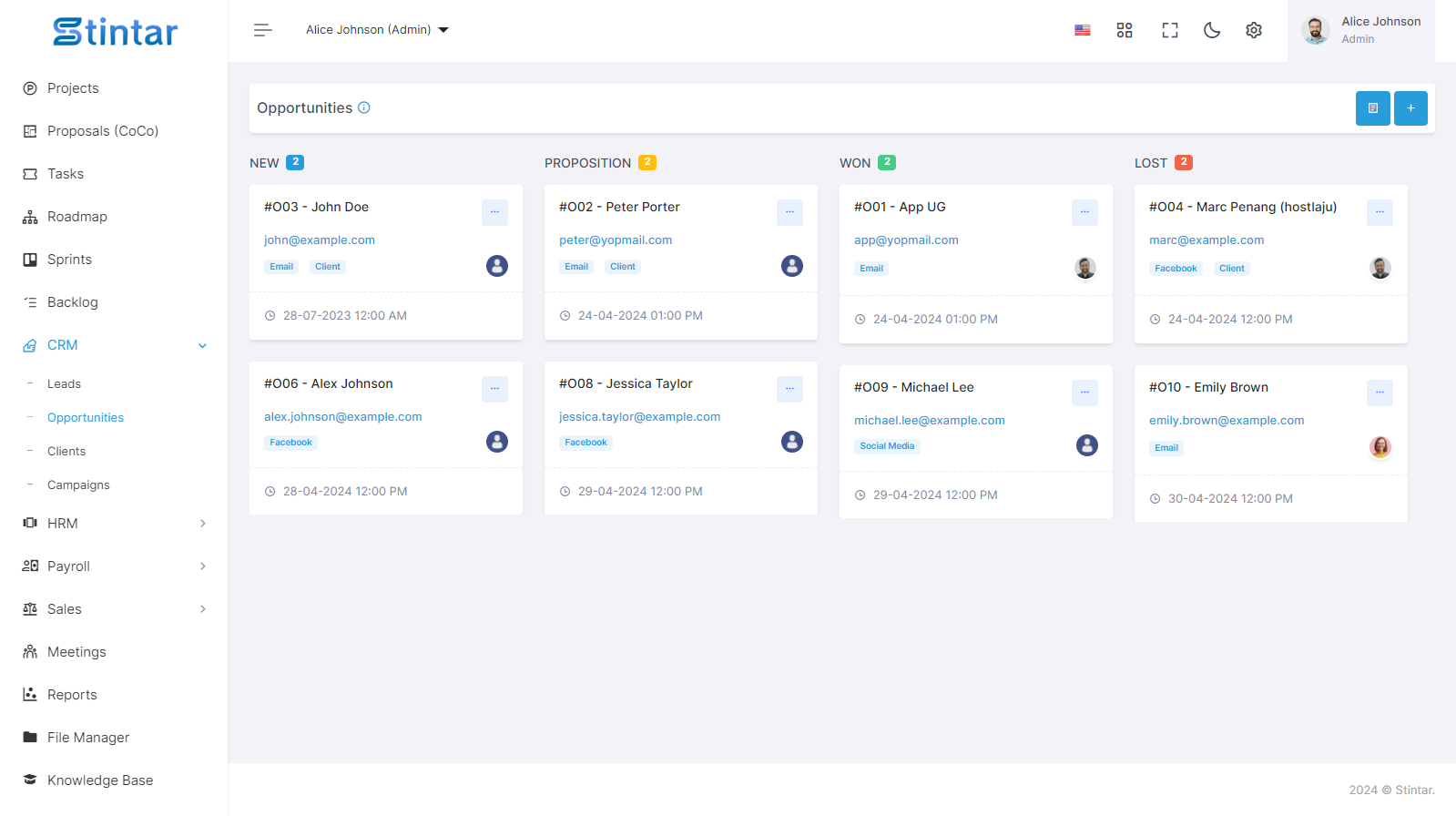Click Alice Johnson profile avatar

click(1315, 30)
